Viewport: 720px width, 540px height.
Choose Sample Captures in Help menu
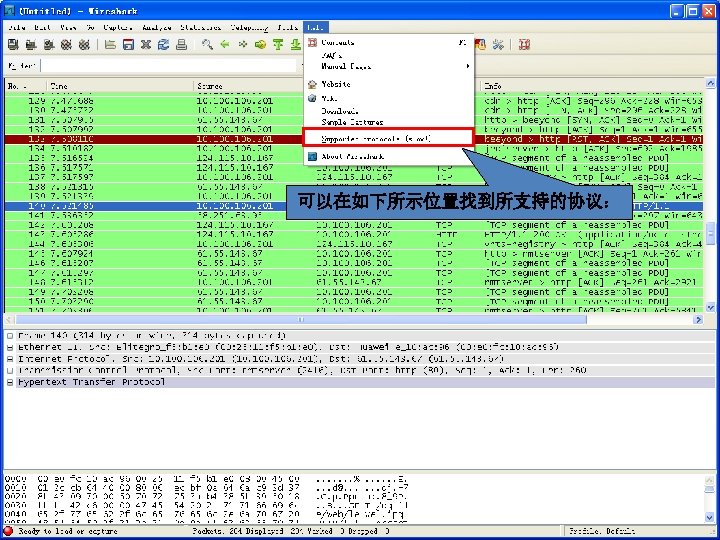pyautogui.click(x=388, y=122)
